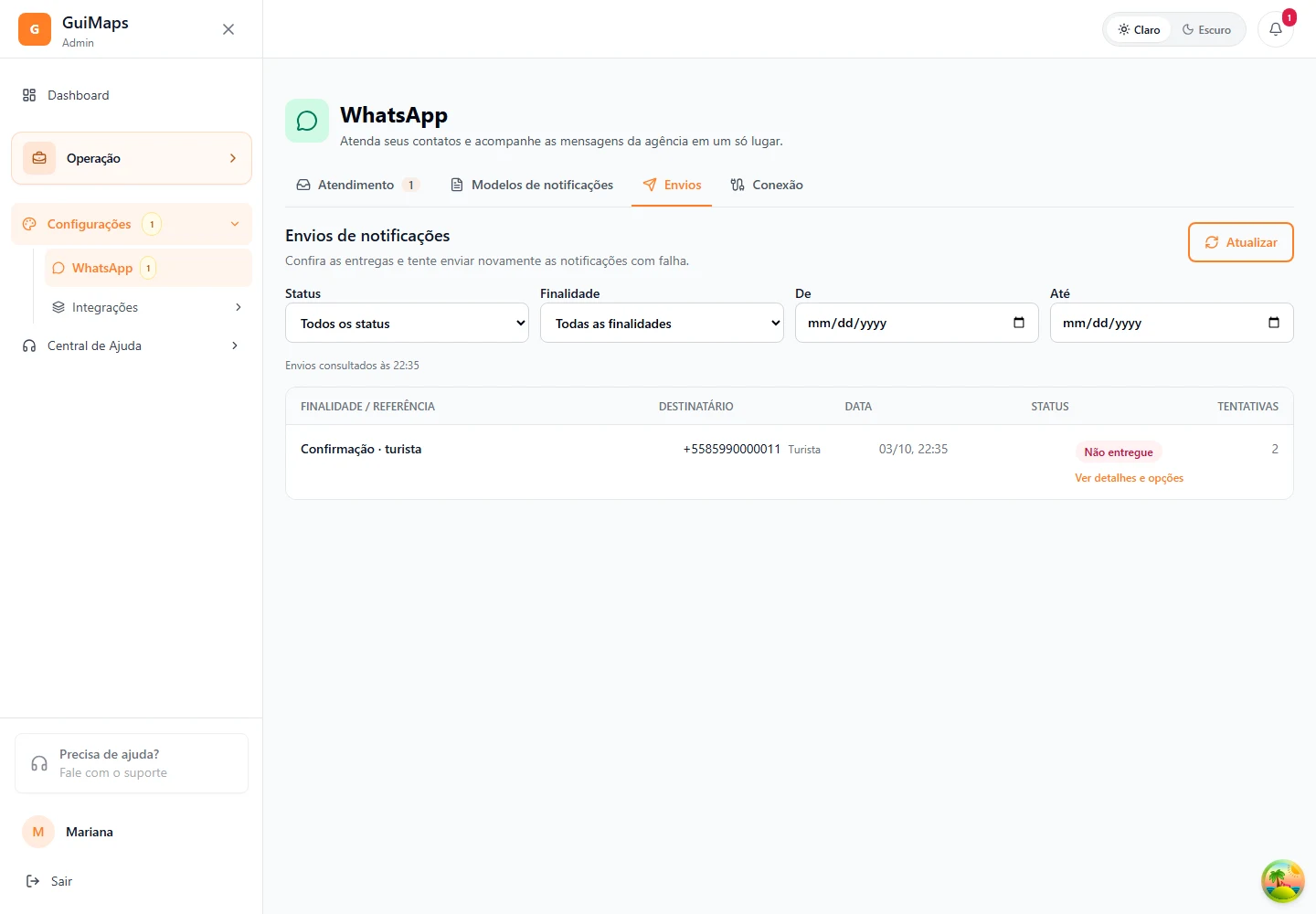Switch to the Atendimento tab
This screenshot has width=1316, height=914.
coord(357,185)
